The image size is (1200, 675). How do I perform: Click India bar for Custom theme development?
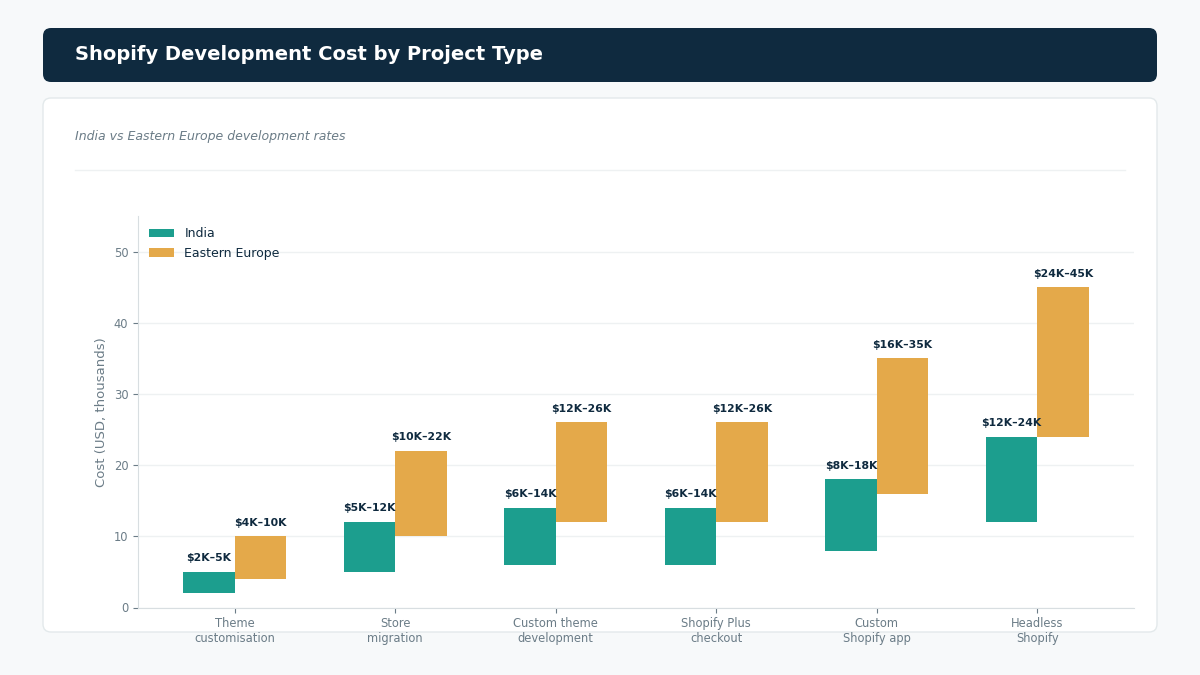530,536
